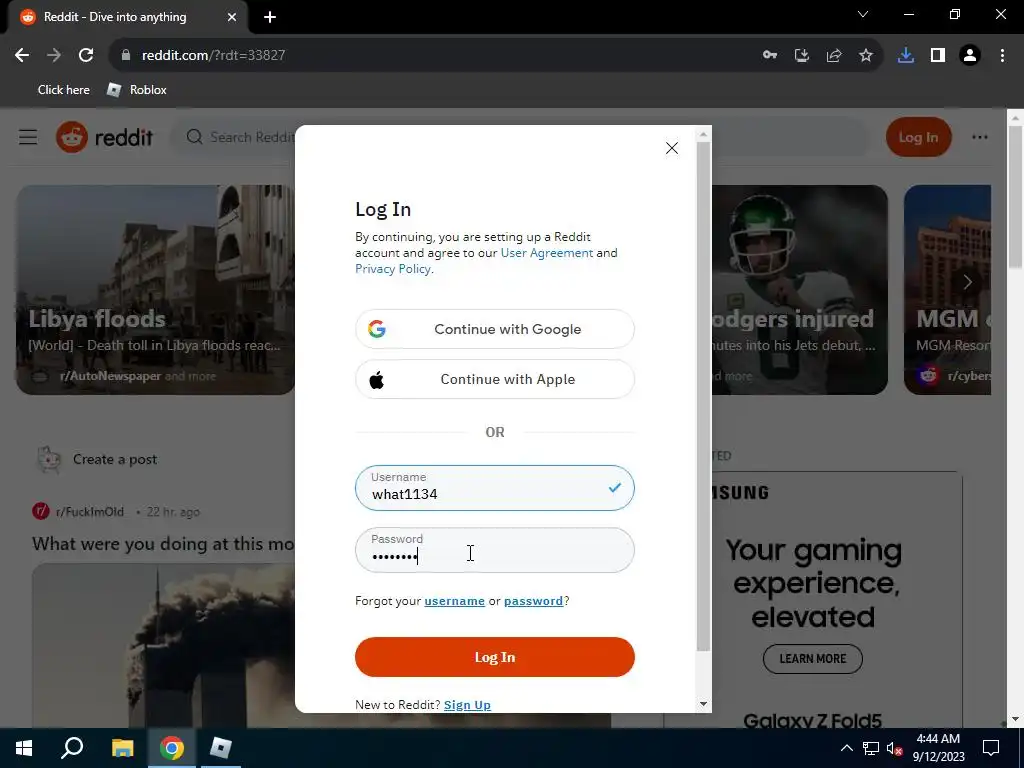Open the tab search dropdown chevron
The image size is (1024, 768).
(x=863, y=14)
